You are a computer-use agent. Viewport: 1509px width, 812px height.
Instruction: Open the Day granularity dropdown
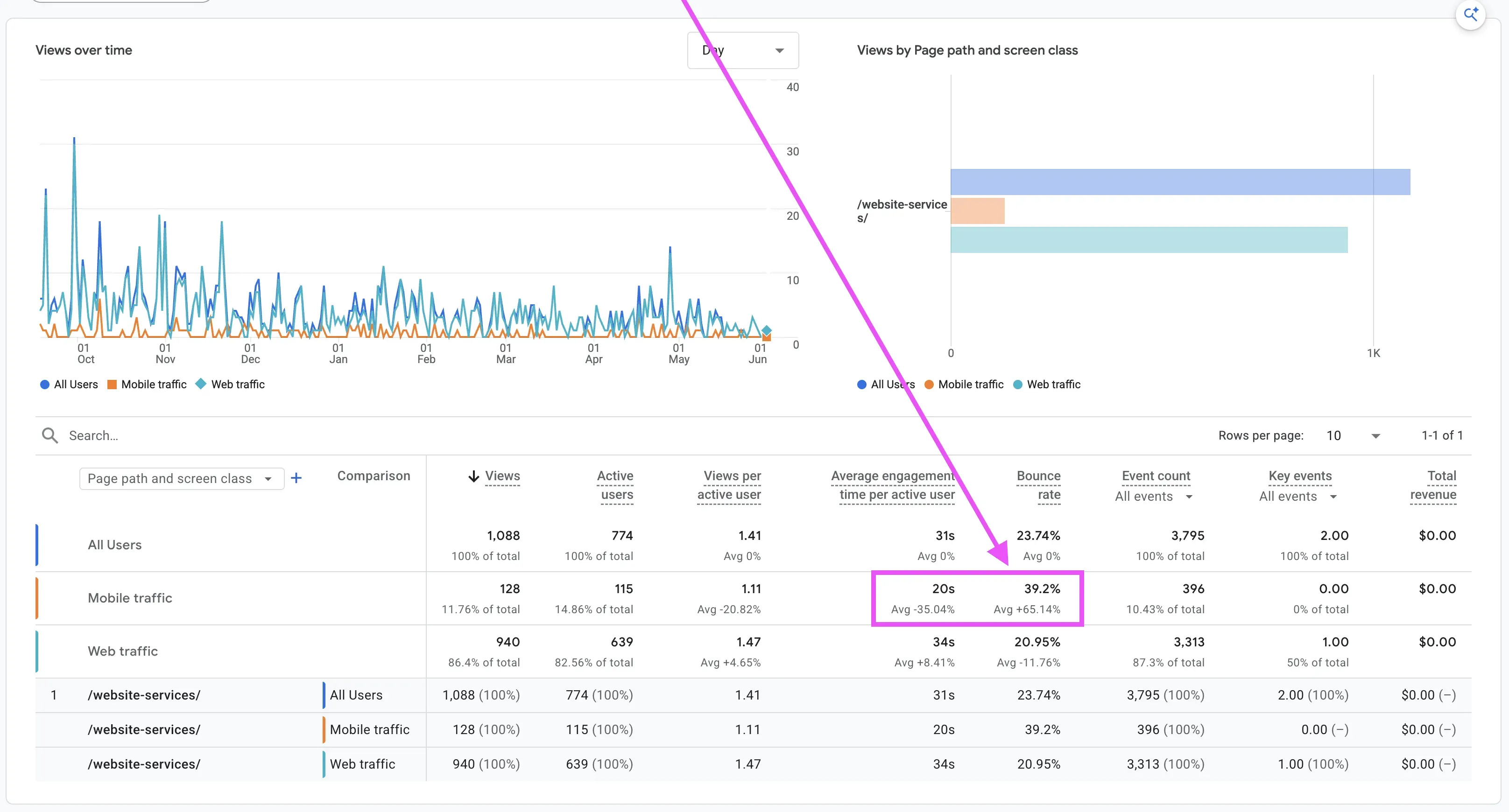743,50
